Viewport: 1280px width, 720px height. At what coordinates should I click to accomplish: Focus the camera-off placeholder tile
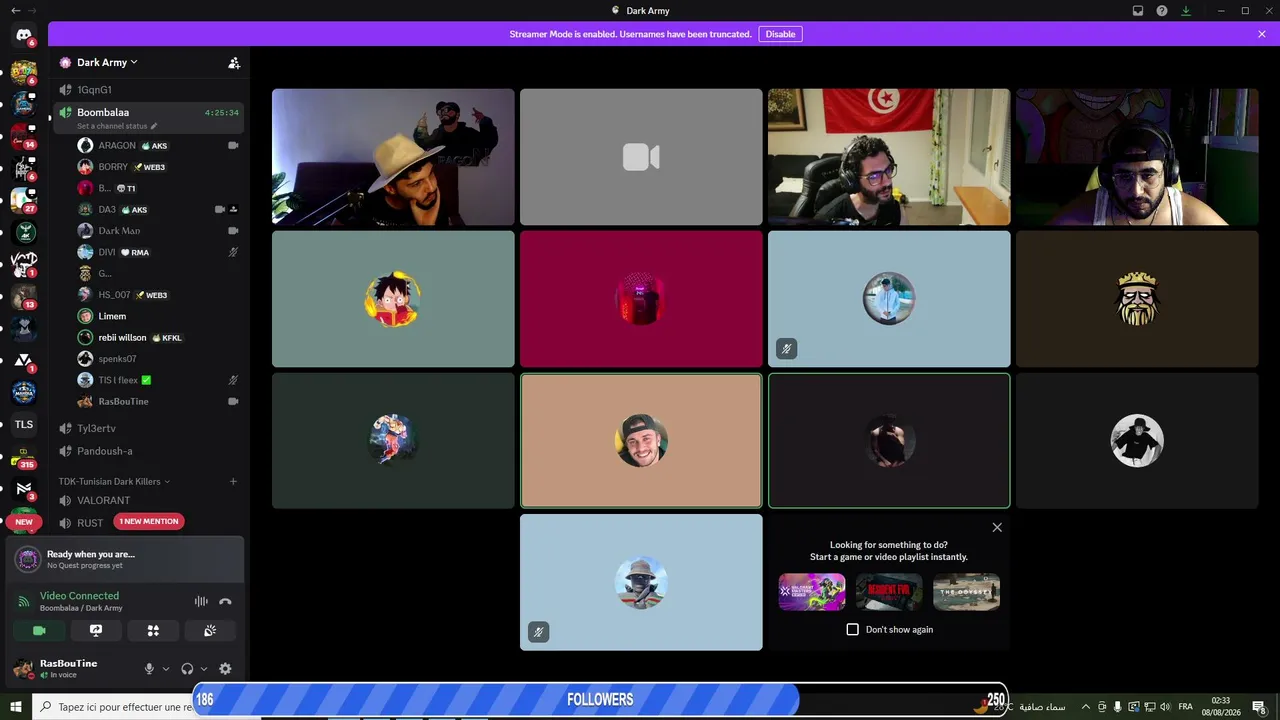(x=641, y=157)
